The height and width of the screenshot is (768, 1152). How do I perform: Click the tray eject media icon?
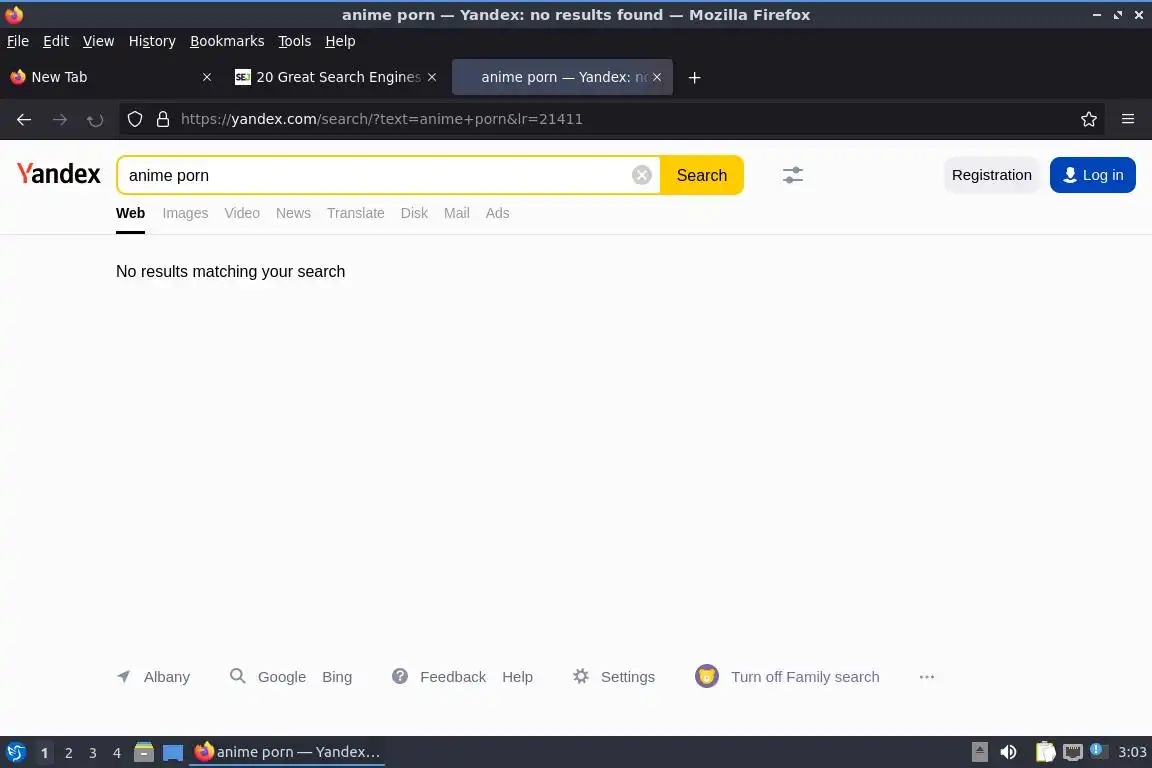click(x=979, y=752)
